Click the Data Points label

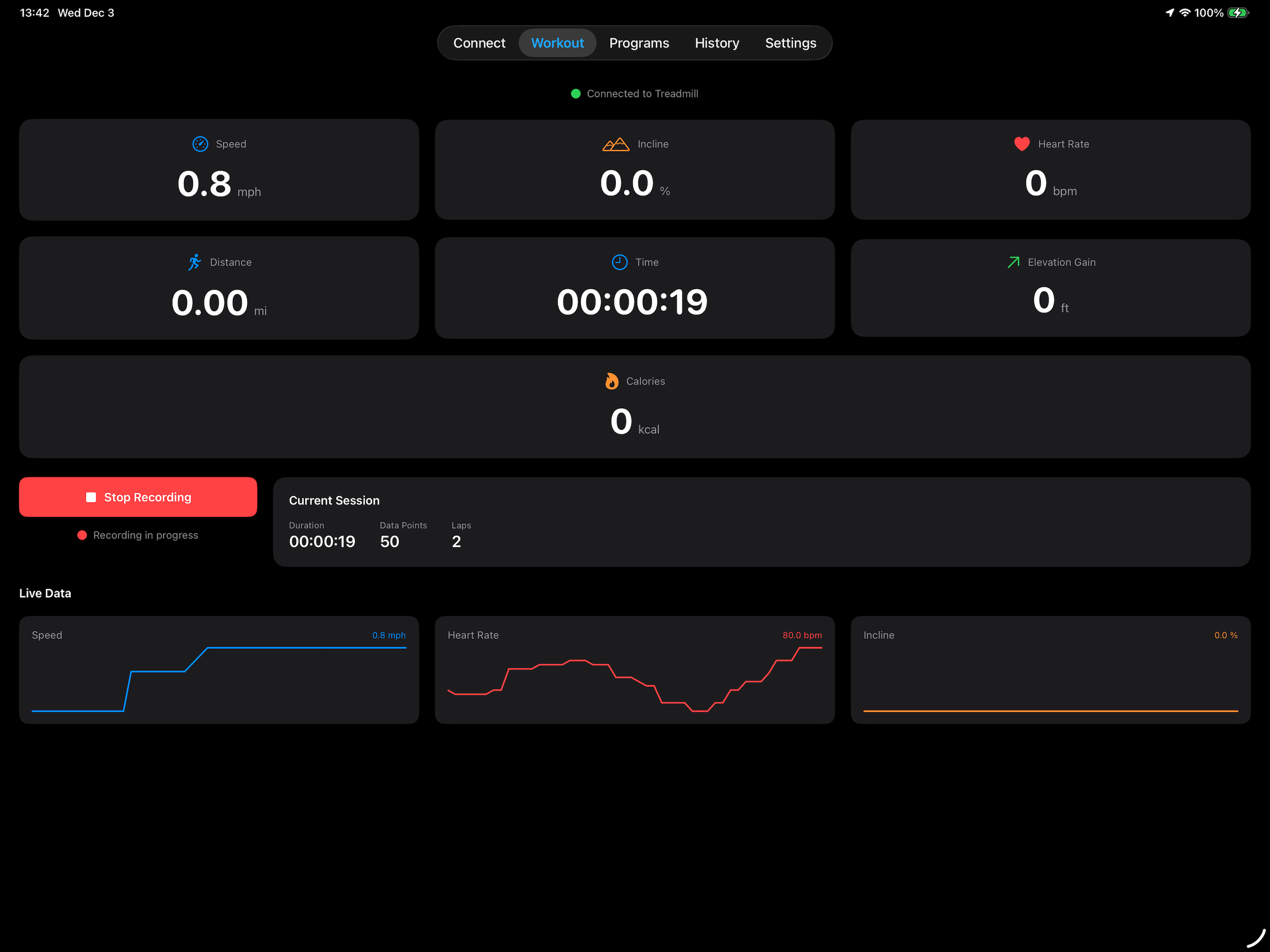tap(403, 525)
